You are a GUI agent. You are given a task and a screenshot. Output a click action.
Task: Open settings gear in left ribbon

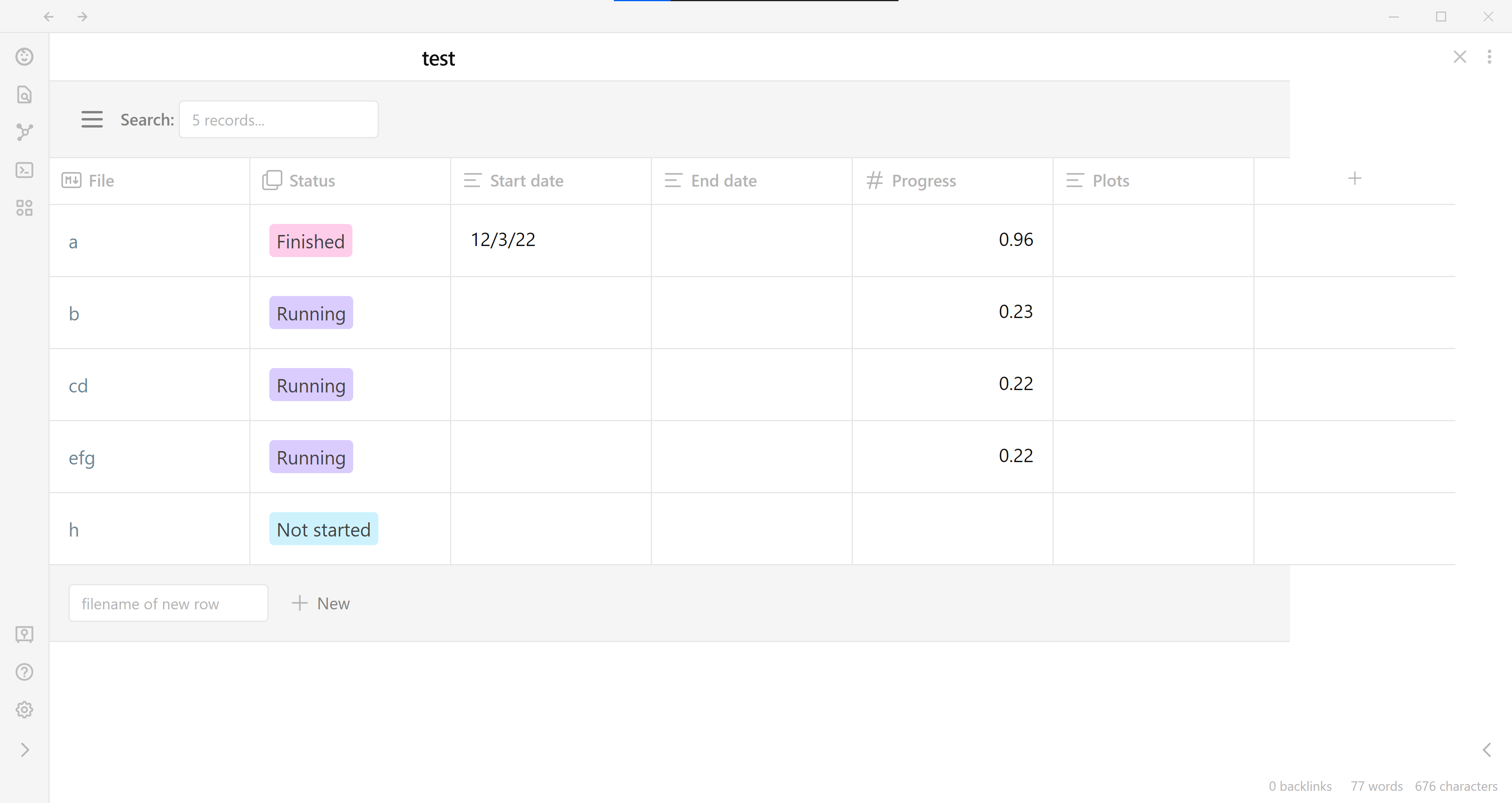(x=24, y=710)
